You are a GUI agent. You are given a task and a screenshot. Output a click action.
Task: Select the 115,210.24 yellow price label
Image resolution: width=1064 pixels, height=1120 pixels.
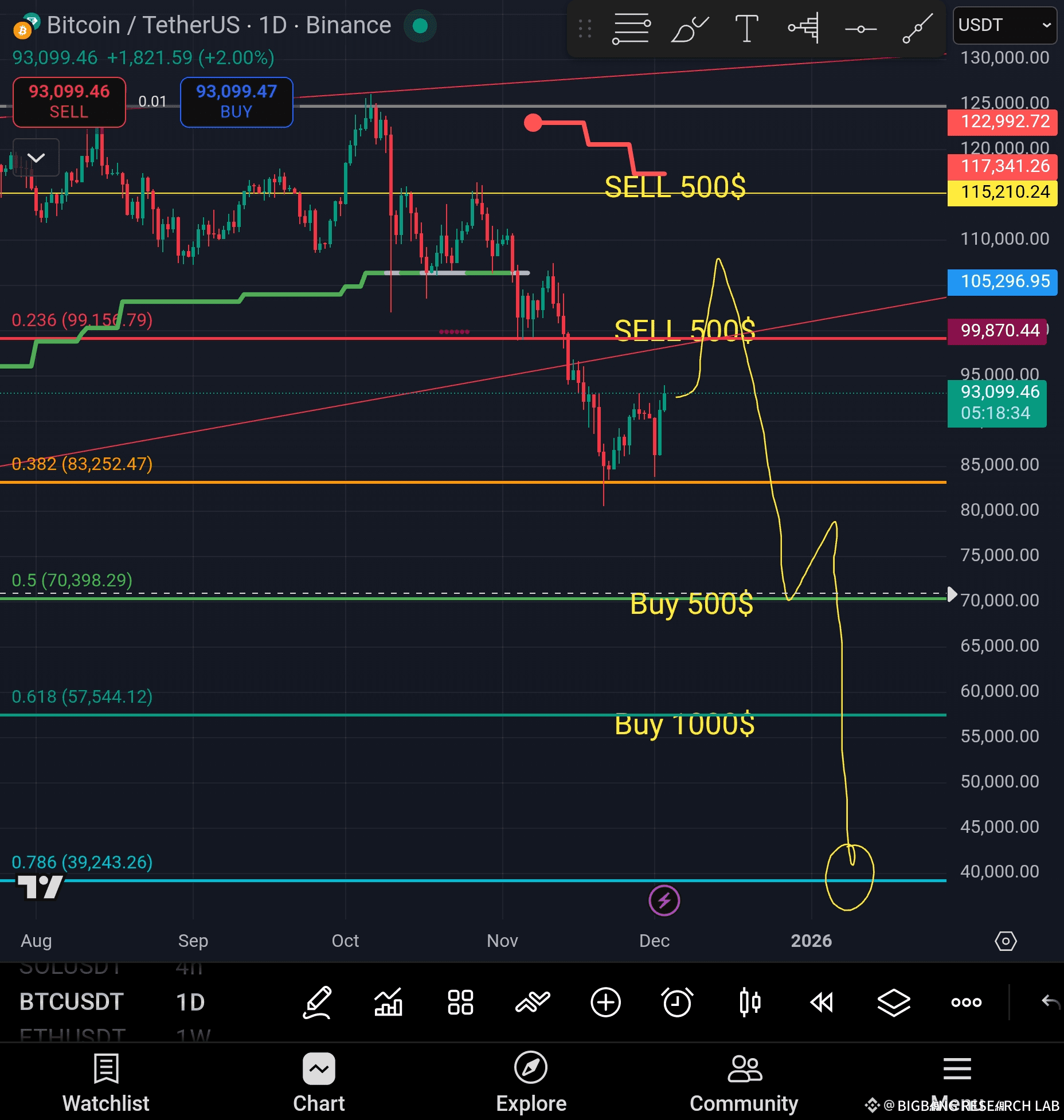1002,192
